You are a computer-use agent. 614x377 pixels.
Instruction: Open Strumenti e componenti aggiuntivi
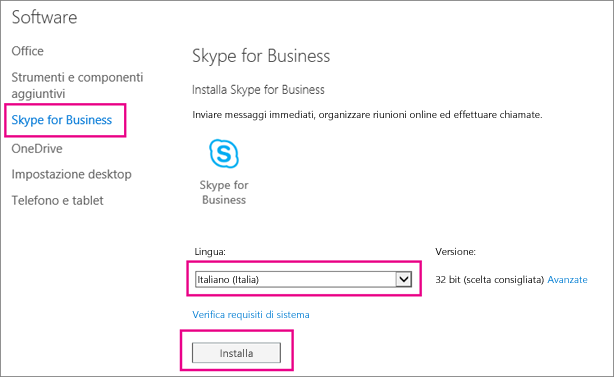pyautogui.click(x=77, y=85)
